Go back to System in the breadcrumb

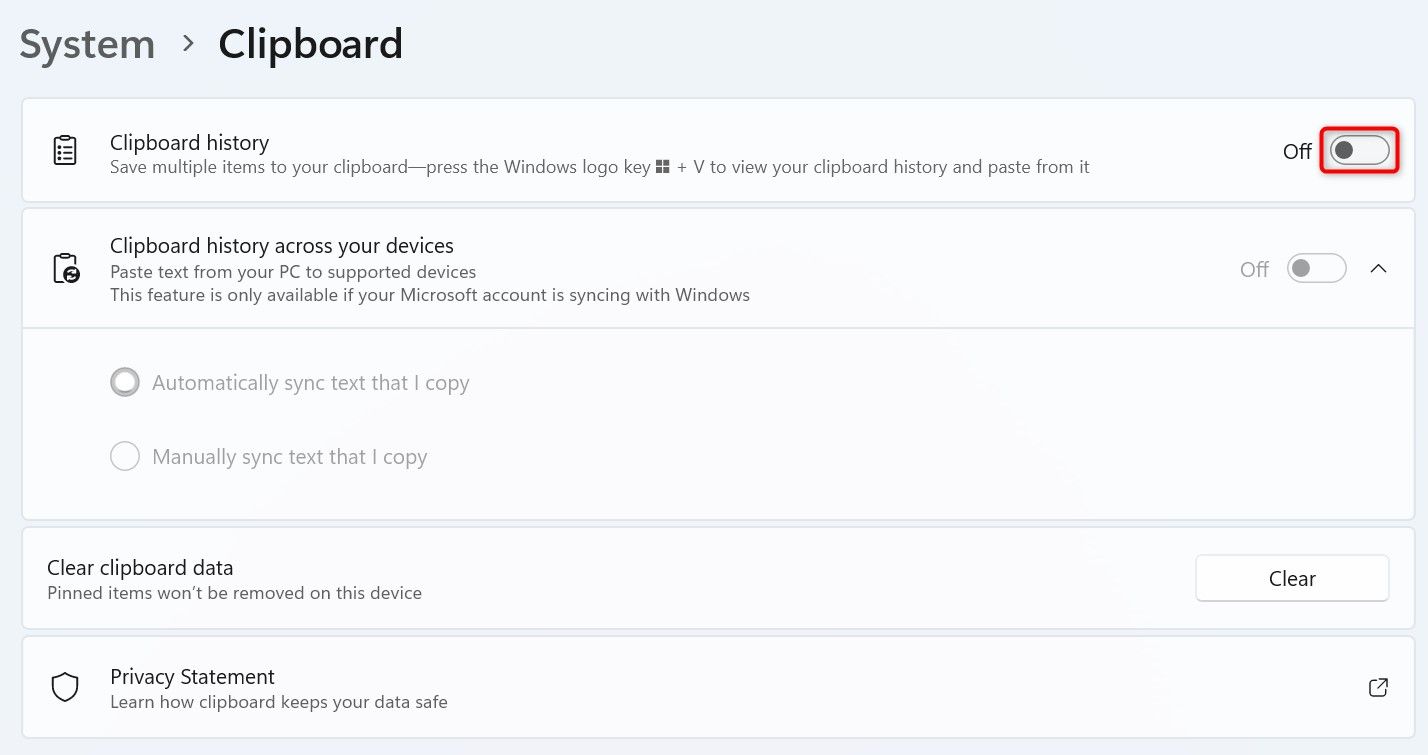coord(87,45)
